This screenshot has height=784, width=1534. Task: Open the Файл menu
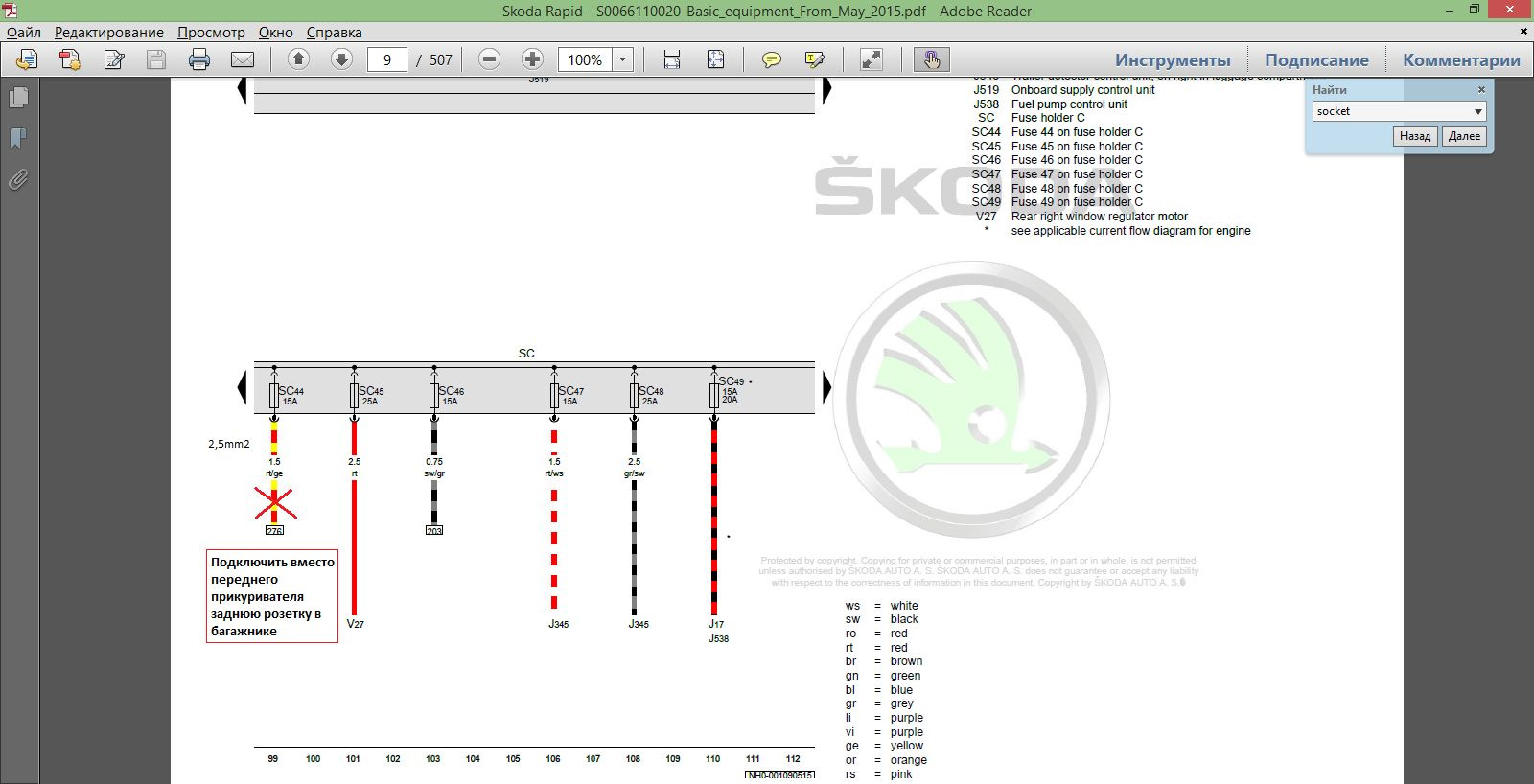click(x=24, y=33)
